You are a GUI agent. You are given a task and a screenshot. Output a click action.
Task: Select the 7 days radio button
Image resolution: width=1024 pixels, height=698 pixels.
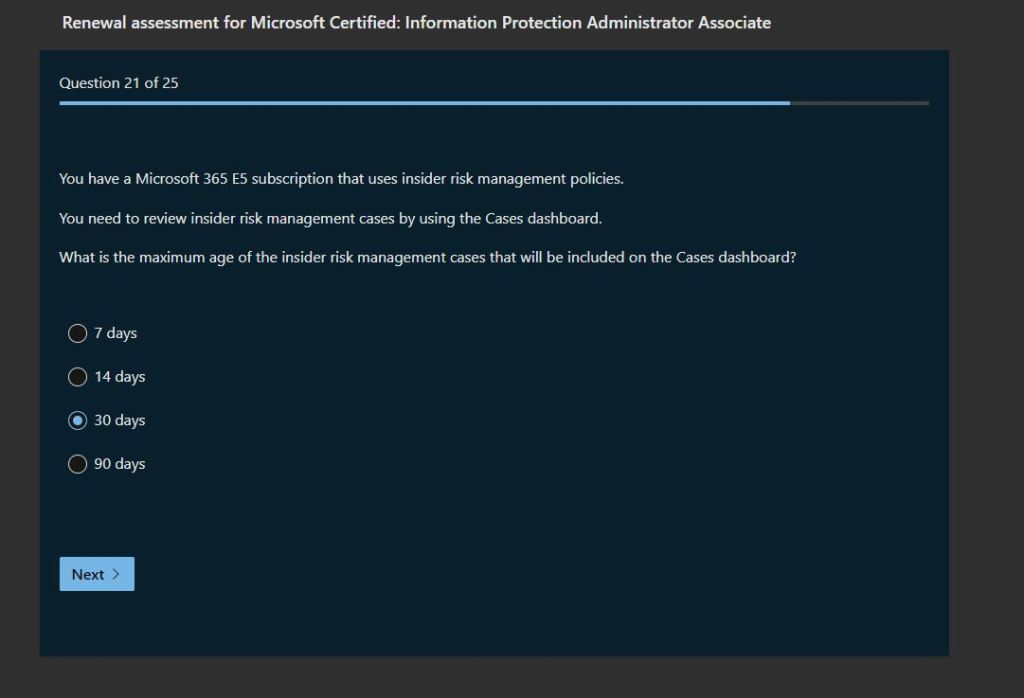pos(77,333)
